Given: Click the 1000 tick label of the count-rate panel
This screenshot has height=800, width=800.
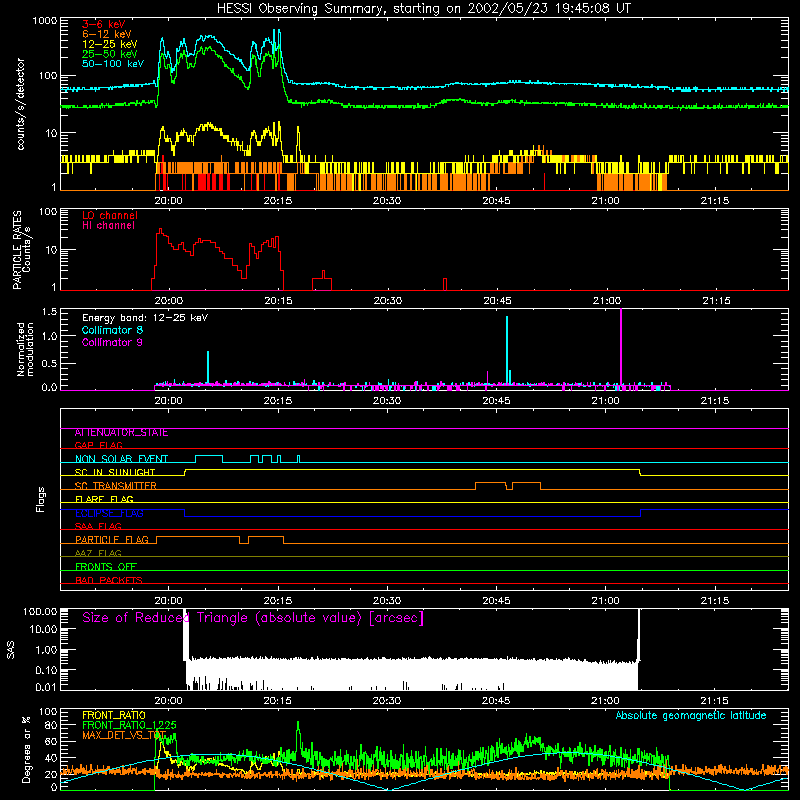Looking at the screenshot, I should [45, 21].
